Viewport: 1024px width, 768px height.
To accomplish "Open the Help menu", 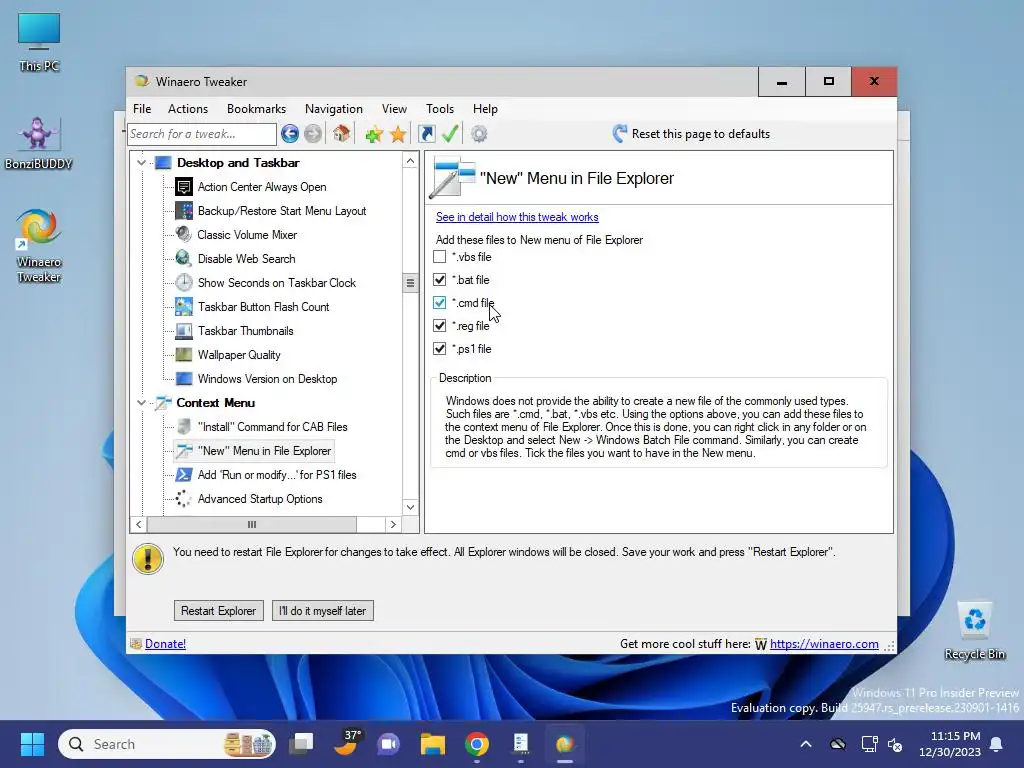I will point(485,108).
